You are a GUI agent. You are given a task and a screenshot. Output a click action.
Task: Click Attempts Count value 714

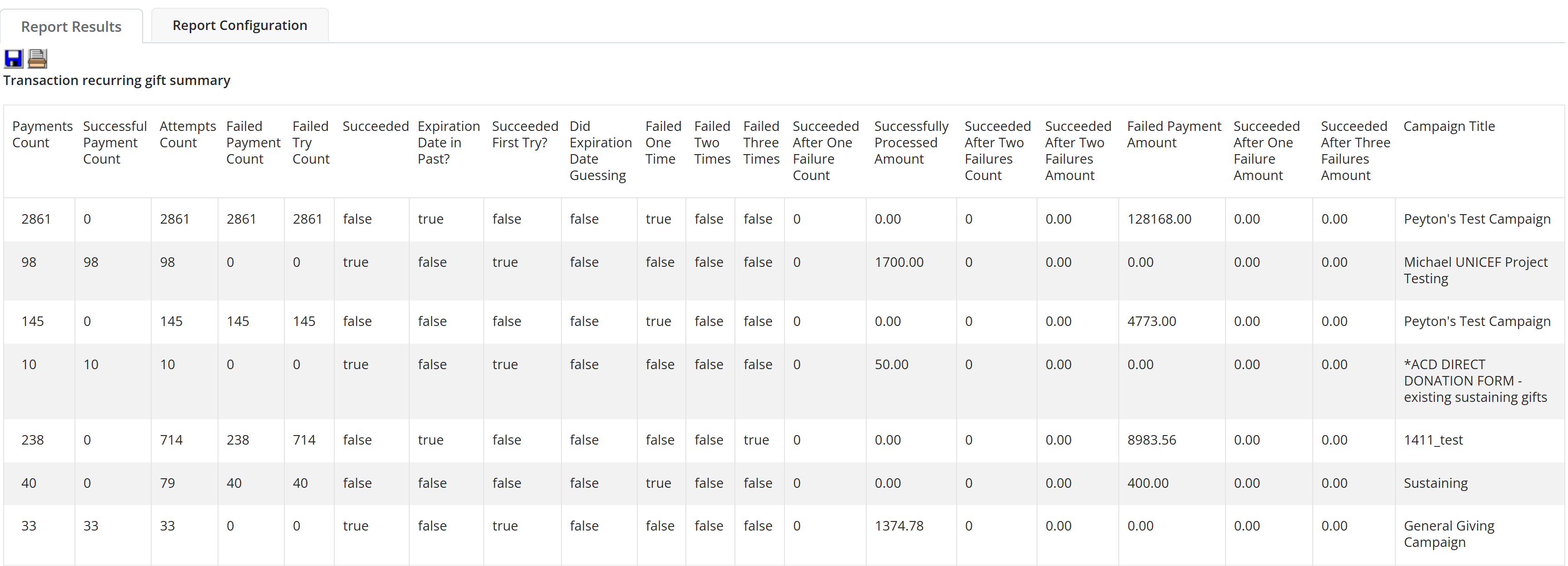[171, 440]
